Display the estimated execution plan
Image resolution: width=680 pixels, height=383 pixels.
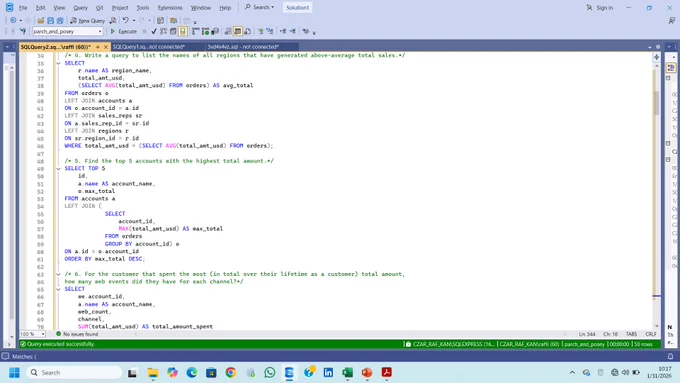(x=163, y=31)
